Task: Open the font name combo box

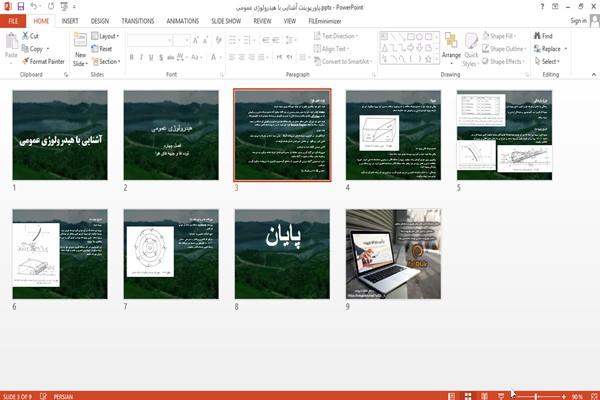Action: (x=150, y=40)
